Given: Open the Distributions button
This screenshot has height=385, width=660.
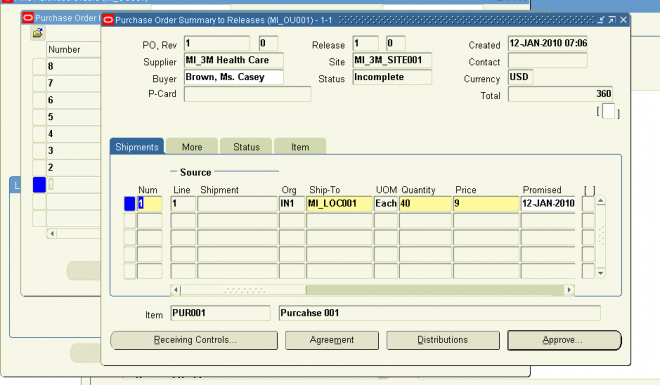Looking at the screenshot, I should tap(443, 340).
